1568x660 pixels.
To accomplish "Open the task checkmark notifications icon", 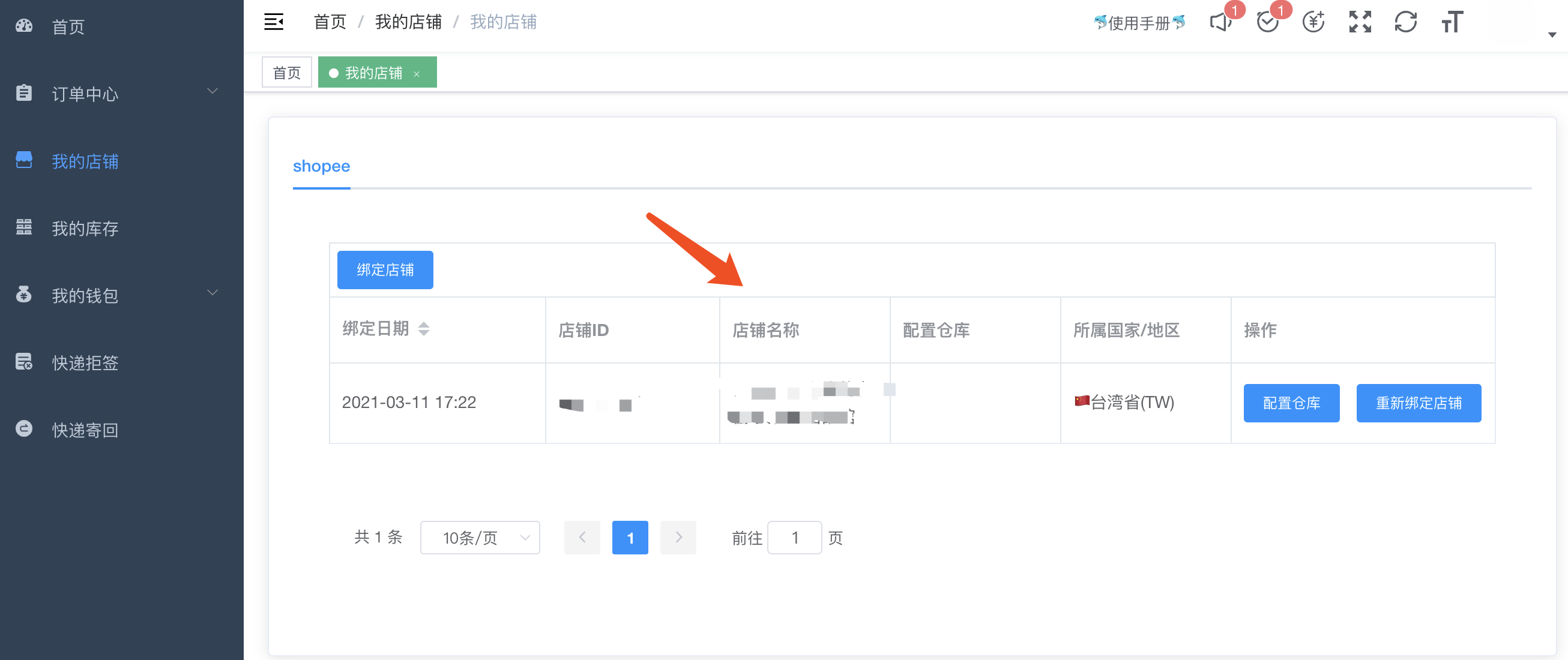I will point(1267,23).
